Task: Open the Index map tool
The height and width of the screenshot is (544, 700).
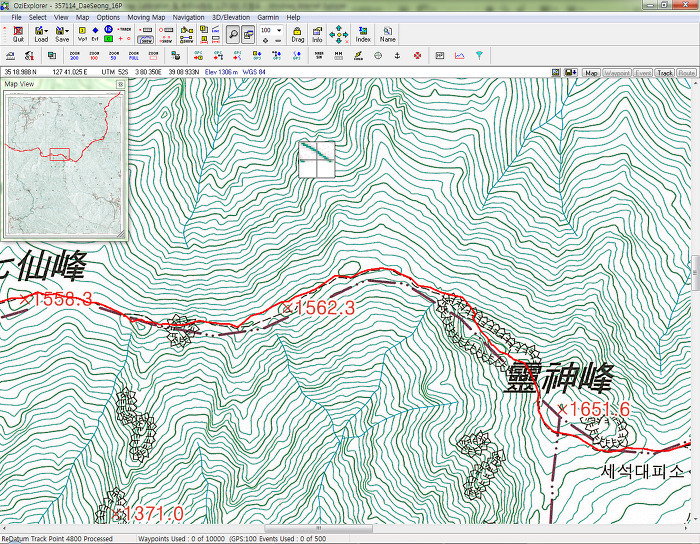Action: click(363, 34)
